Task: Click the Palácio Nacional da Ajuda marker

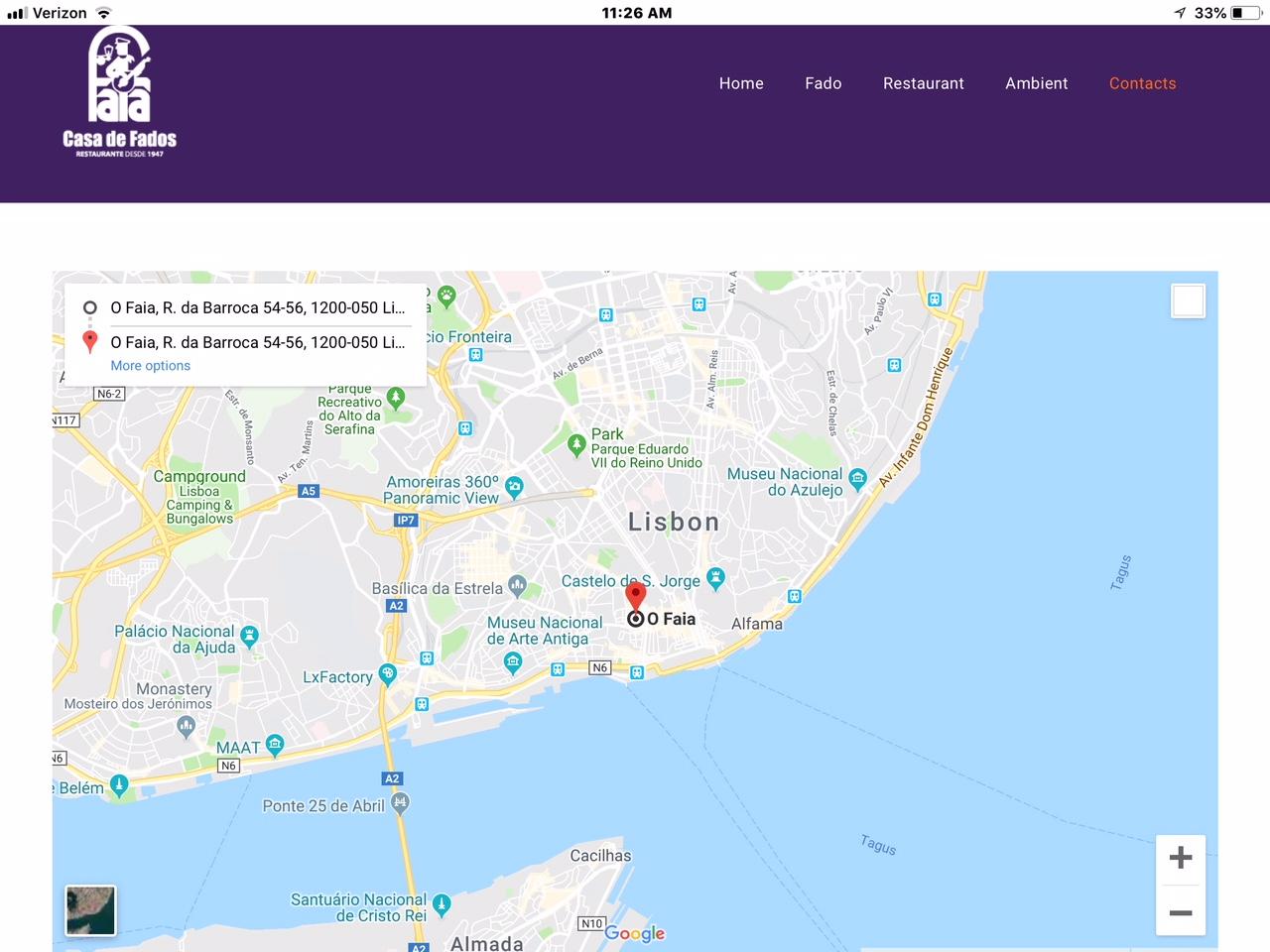Action: 250,635
